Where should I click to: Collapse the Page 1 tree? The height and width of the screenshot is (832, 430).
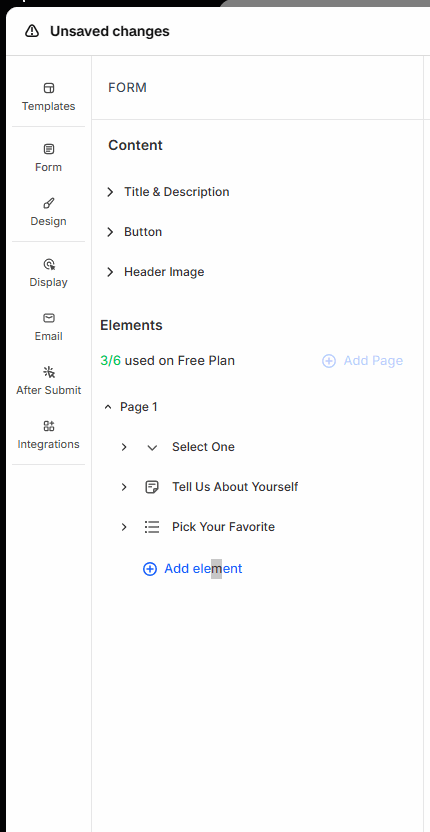(108, 407)
